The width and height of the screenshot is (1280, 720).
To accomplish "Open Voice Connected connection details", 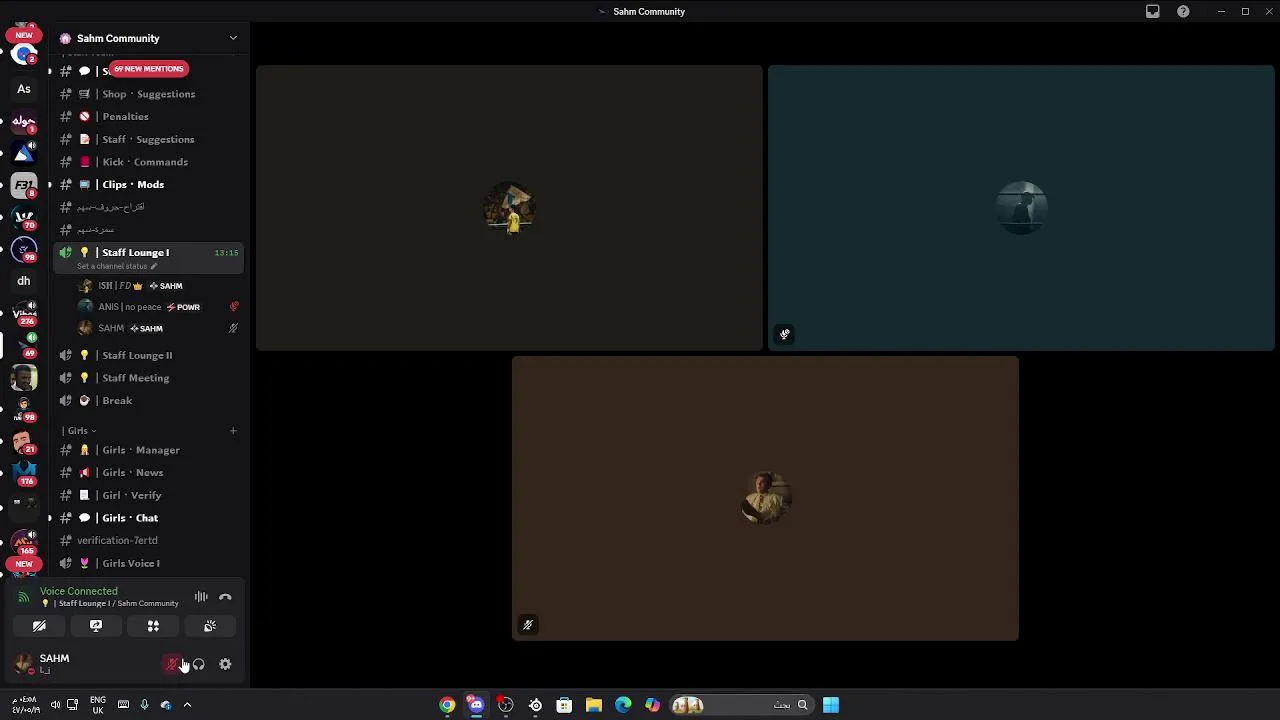I will click(x=79, y=591).
